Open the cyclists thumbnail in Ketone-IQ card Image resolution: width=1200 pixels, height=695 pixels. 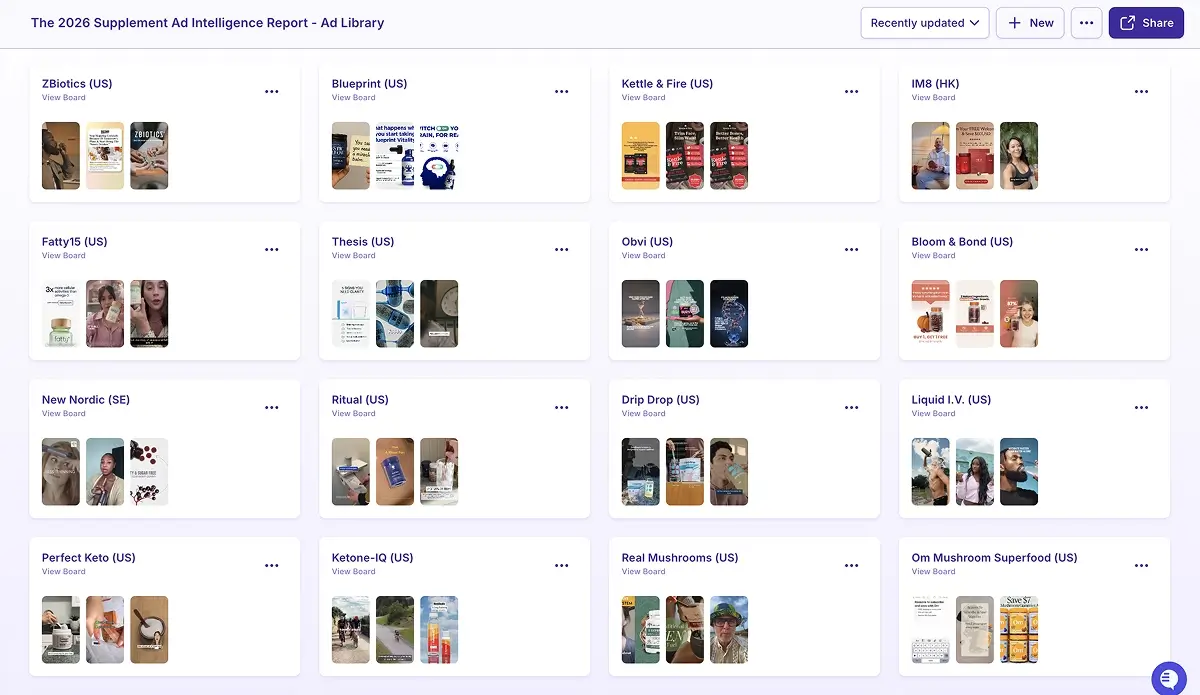click(x=351, y=630)
